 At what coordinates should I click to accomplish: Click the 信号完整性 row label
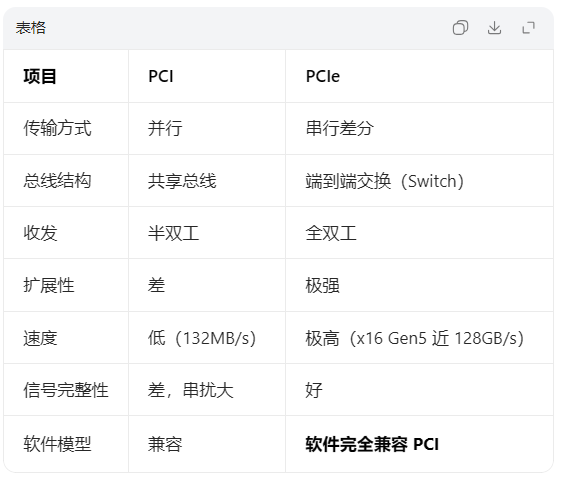click(66, 390)
